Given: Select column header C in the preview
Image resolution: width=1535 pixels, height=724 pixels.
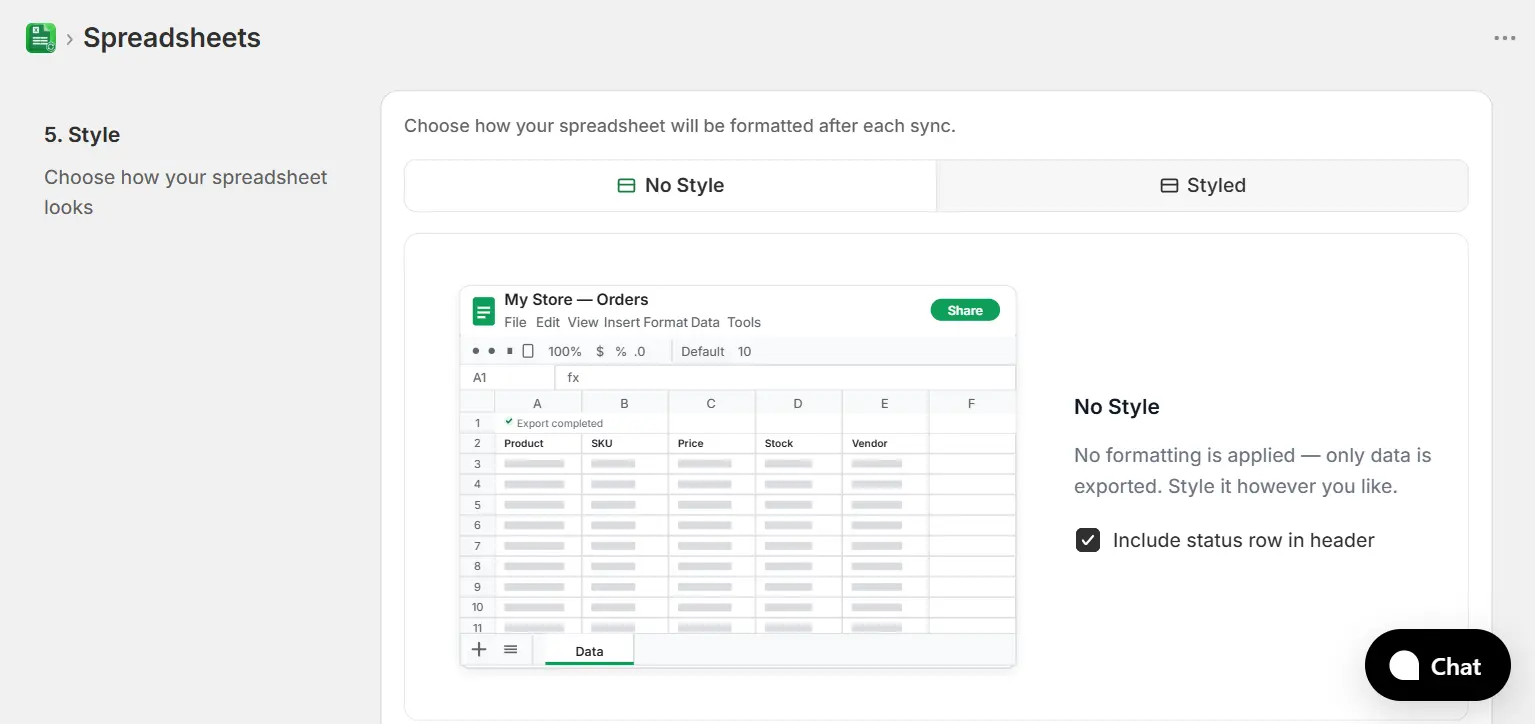Looking at the screenshot, I should coord(711,403).
